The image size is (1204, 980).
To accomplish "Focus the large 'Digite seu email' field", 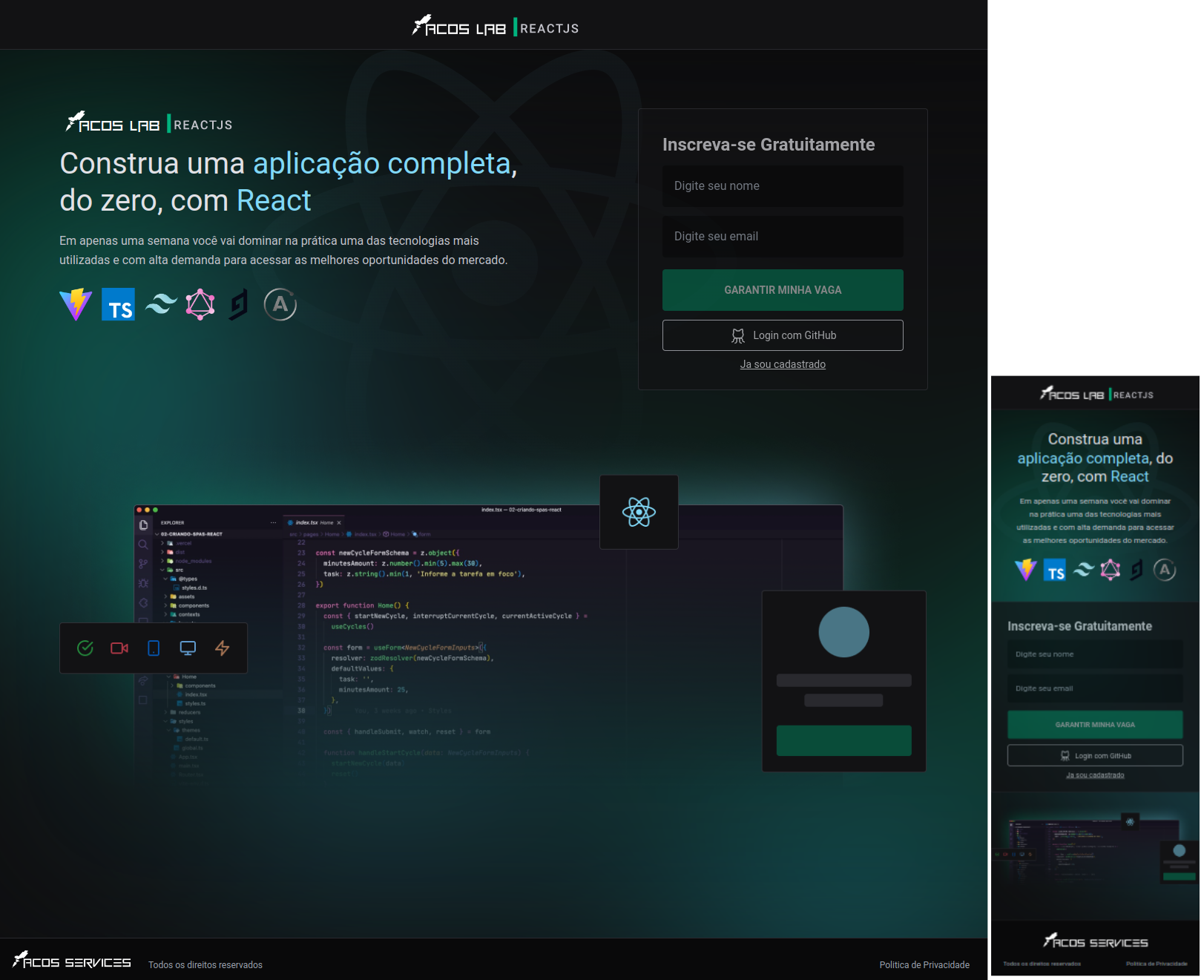I will [x=783, y=237].
